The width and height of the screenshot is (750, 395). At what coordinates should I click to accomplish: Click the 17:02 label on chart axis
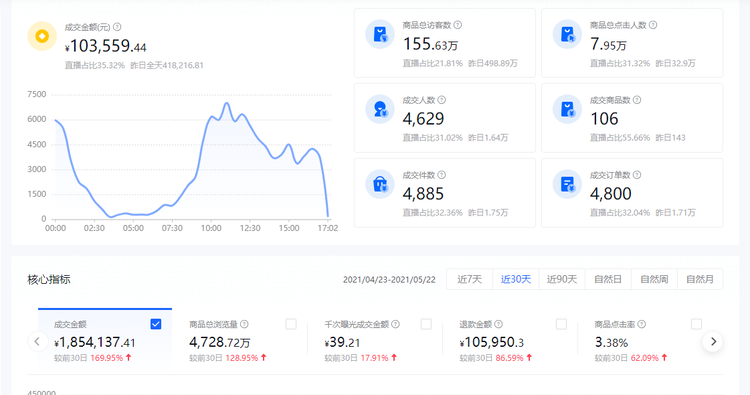pos(328,228)
